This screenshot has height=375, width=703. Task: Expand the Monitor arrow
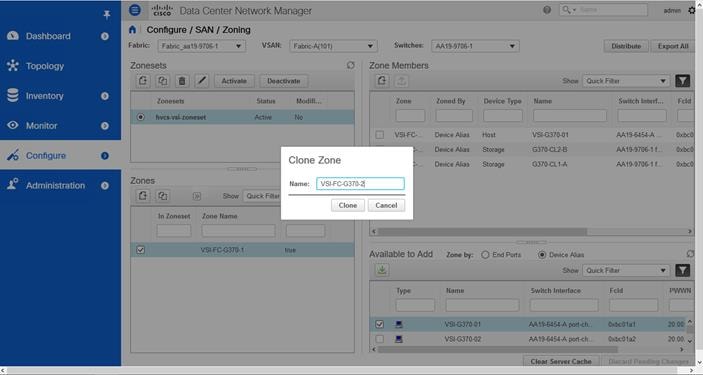[x=105, y=126]
